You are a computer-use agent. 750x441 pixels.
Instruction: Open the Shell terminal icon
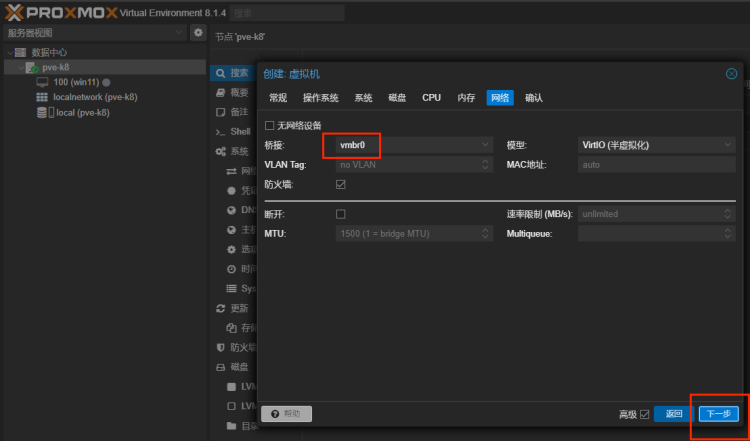[221, 132]
